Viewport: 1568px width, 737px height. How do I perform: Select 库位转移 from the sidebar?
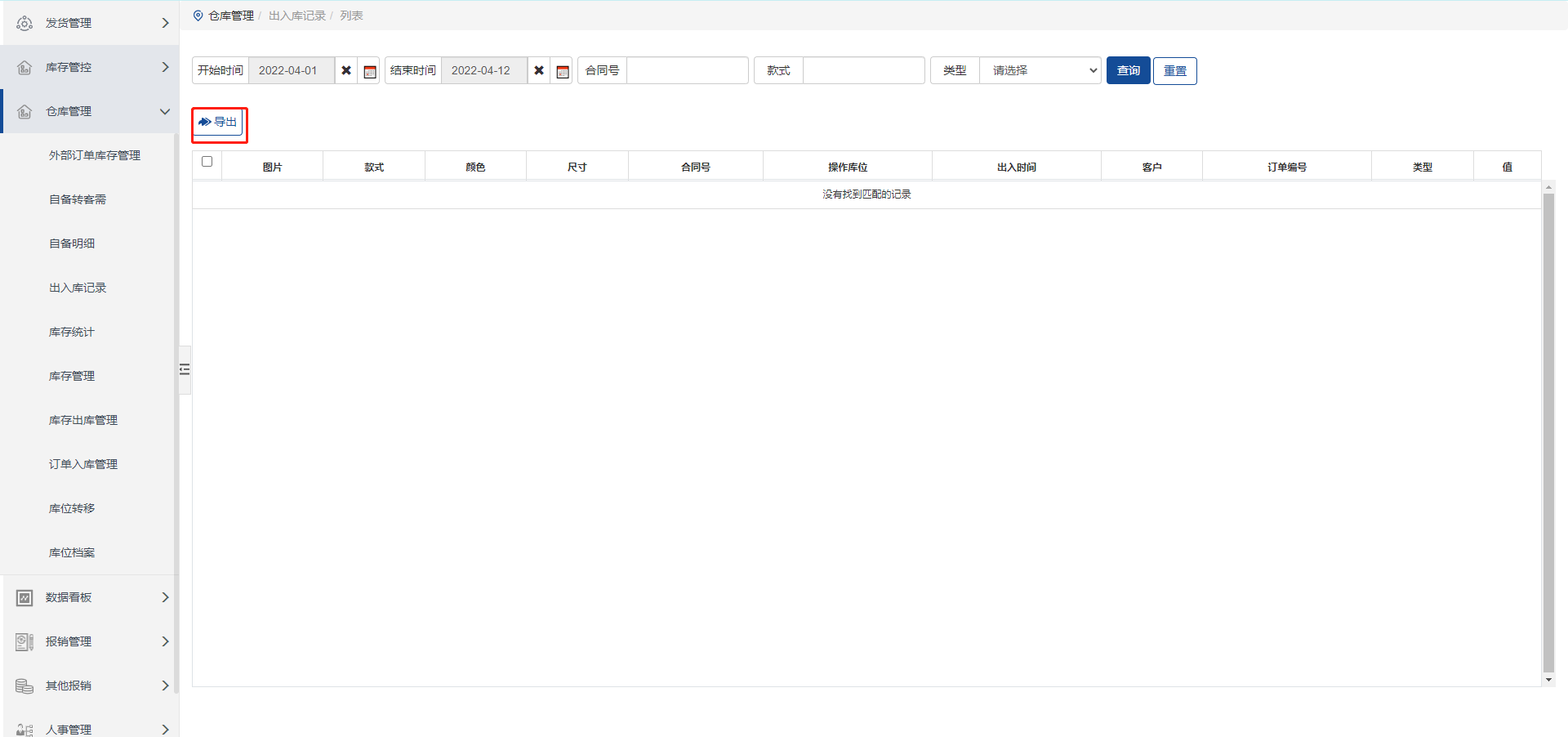[x=72, y=508]
